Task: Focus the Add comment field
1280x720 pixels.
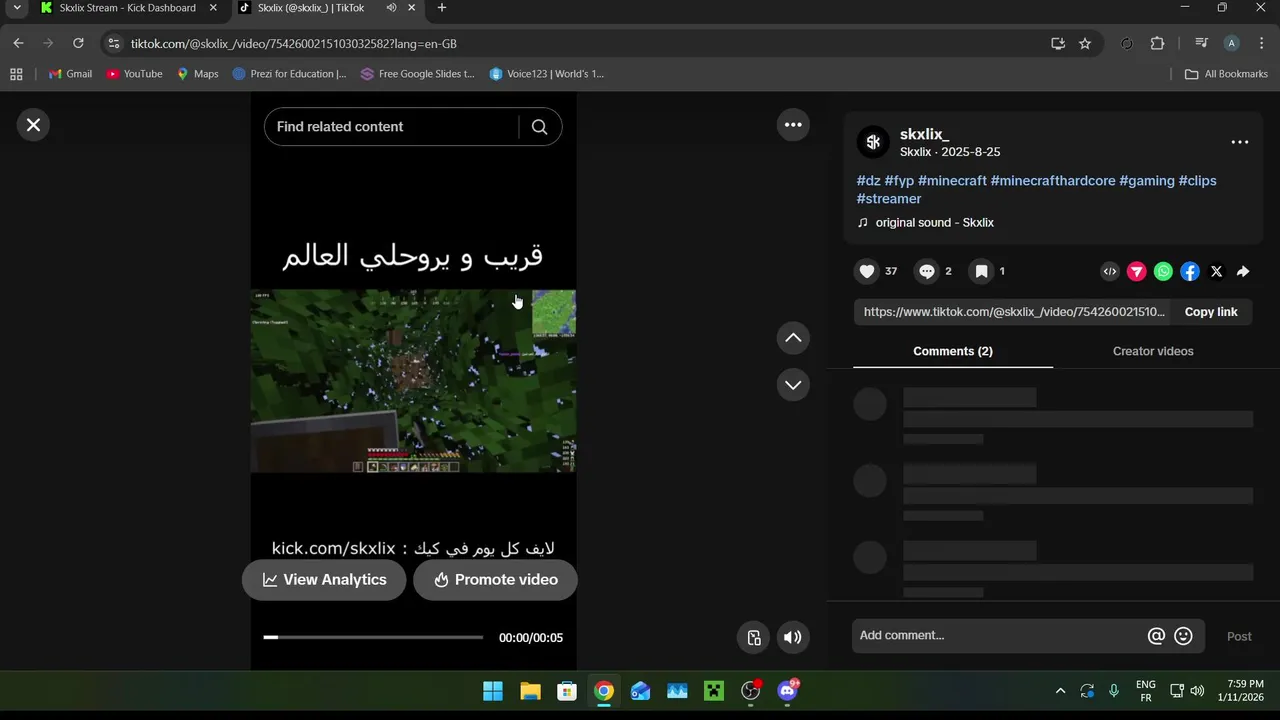Action: [998, 636]
